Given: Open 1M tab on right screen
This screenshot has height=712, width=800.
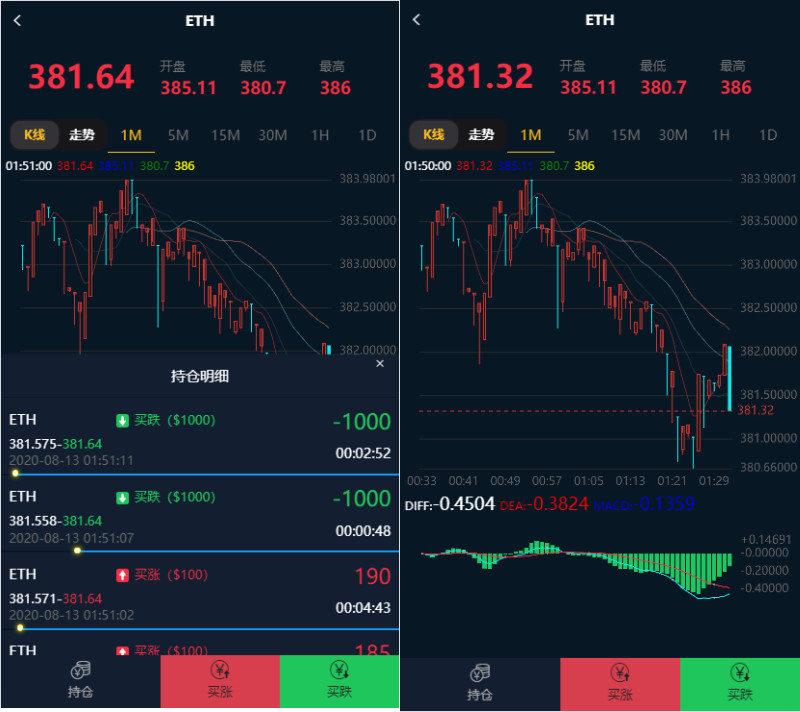Looking at the screenshot, I should [531, 135].
